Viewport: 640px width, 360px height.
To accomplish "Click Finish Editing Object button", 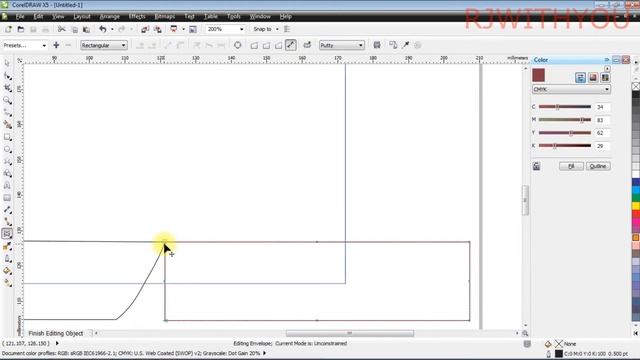I will (56, 333).
